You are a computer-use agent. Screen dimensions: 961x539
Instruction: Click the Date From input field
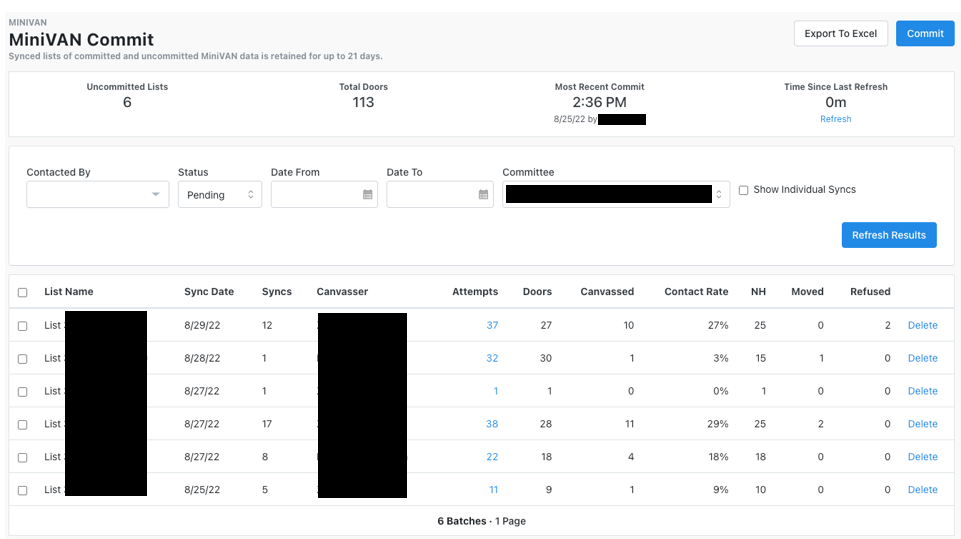click(x=324, y=194)
